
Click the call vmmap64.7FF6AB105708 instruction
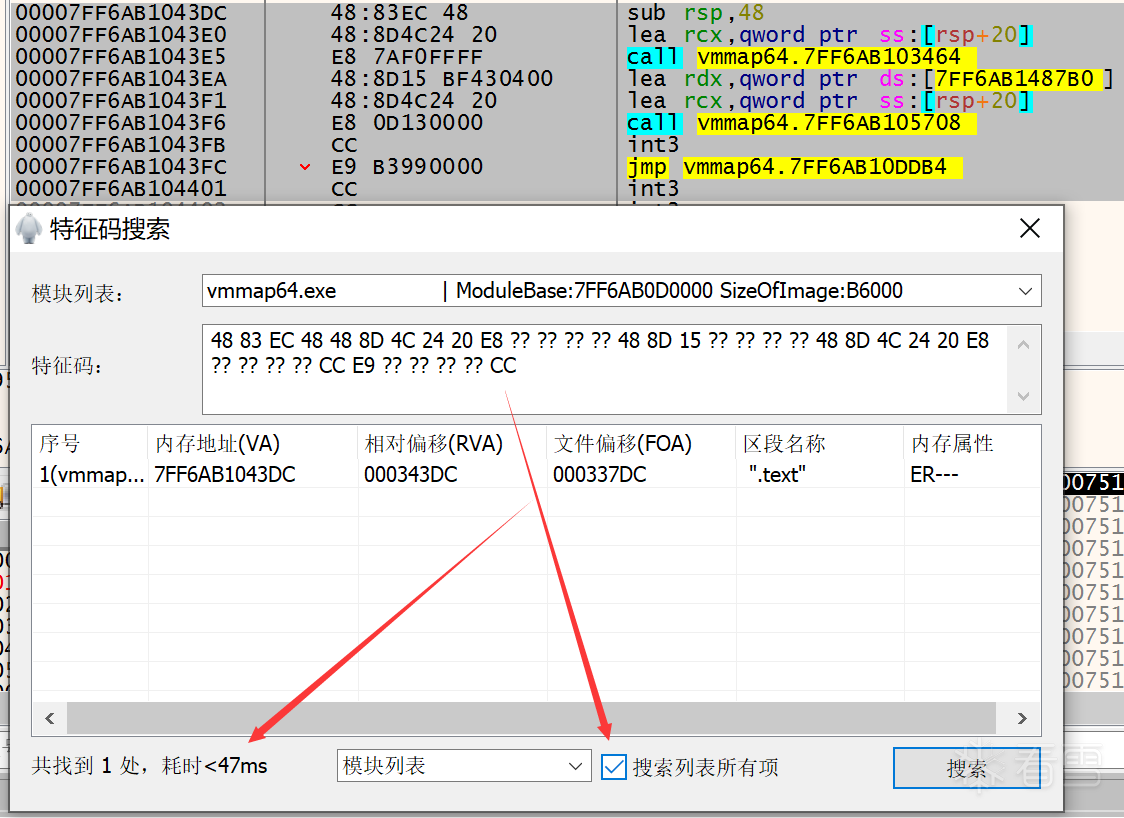801,123
